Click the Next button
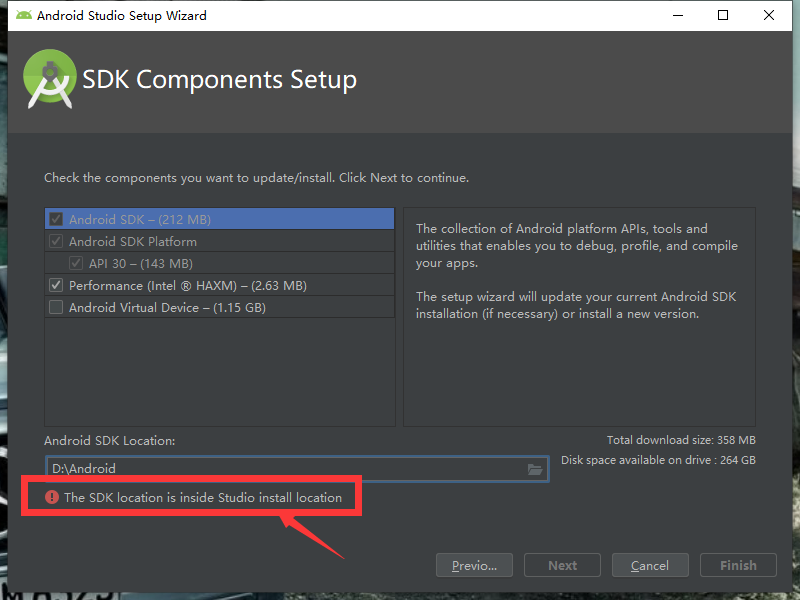The height and width of the screenshot is (600, 800). [562, 565]
